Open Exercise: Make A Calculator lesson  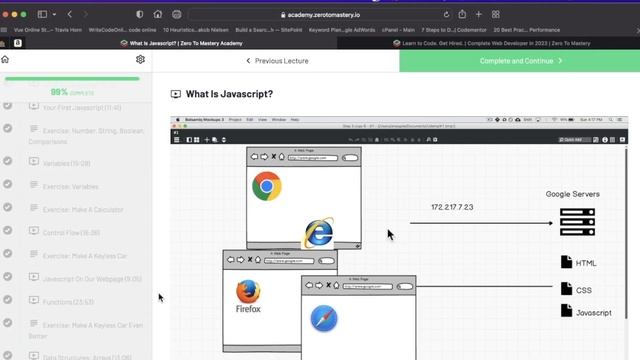(x=83, y=210)
